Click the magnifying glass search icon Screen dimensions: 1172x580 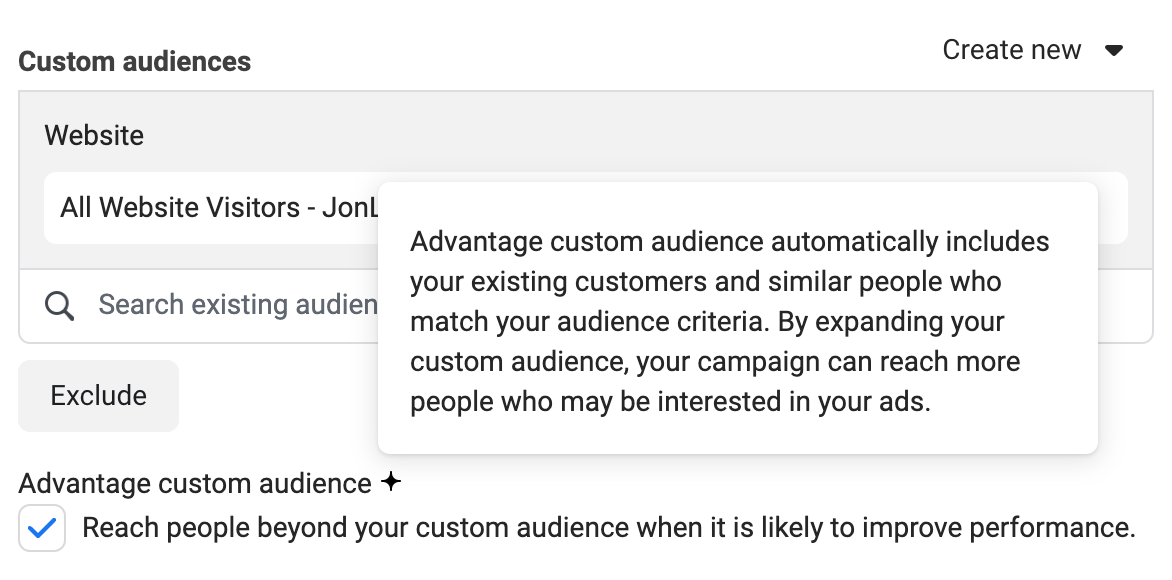(59, 305)
